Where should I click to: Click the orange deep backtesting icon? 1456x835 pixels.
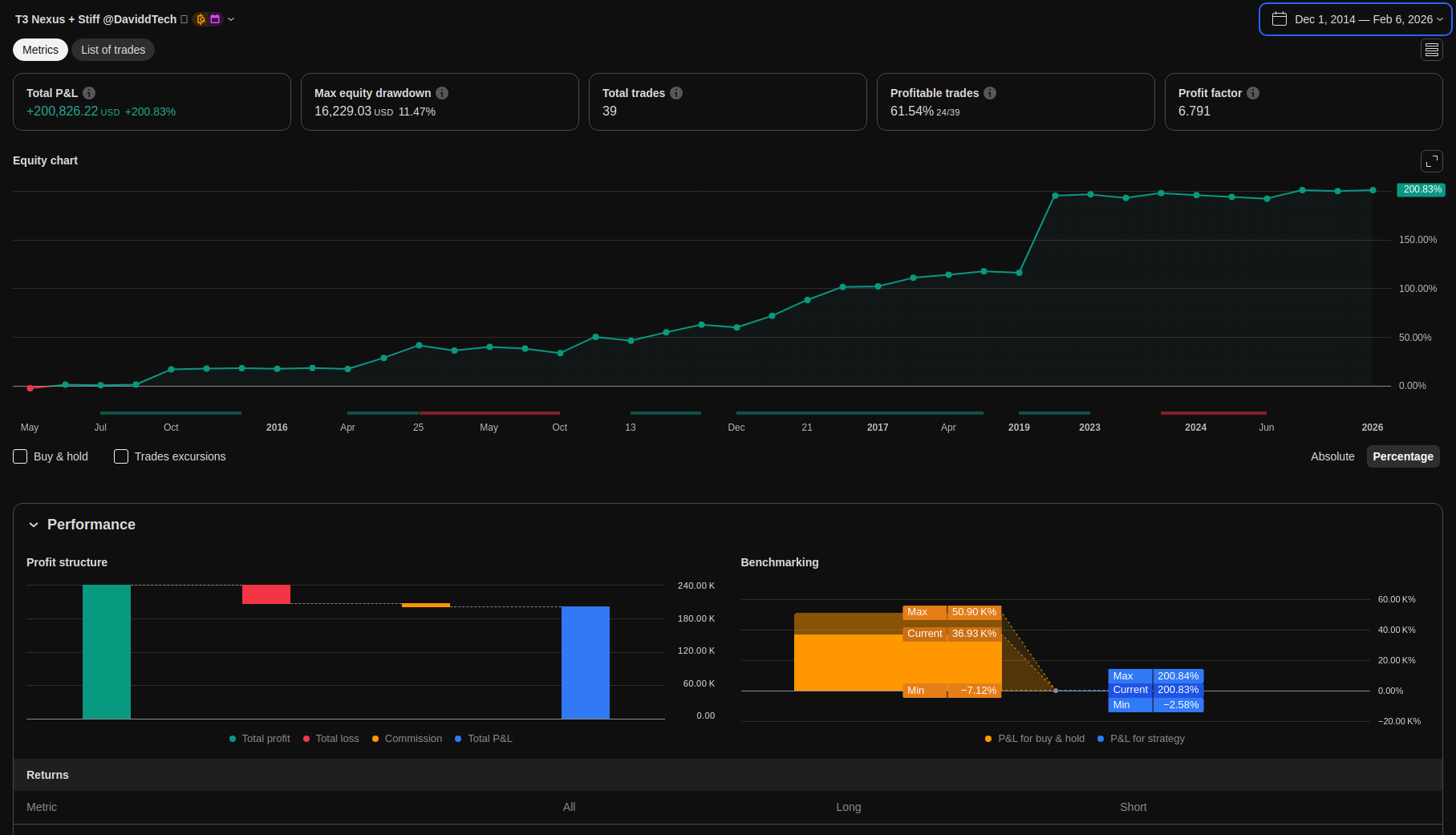click(201, 19)
